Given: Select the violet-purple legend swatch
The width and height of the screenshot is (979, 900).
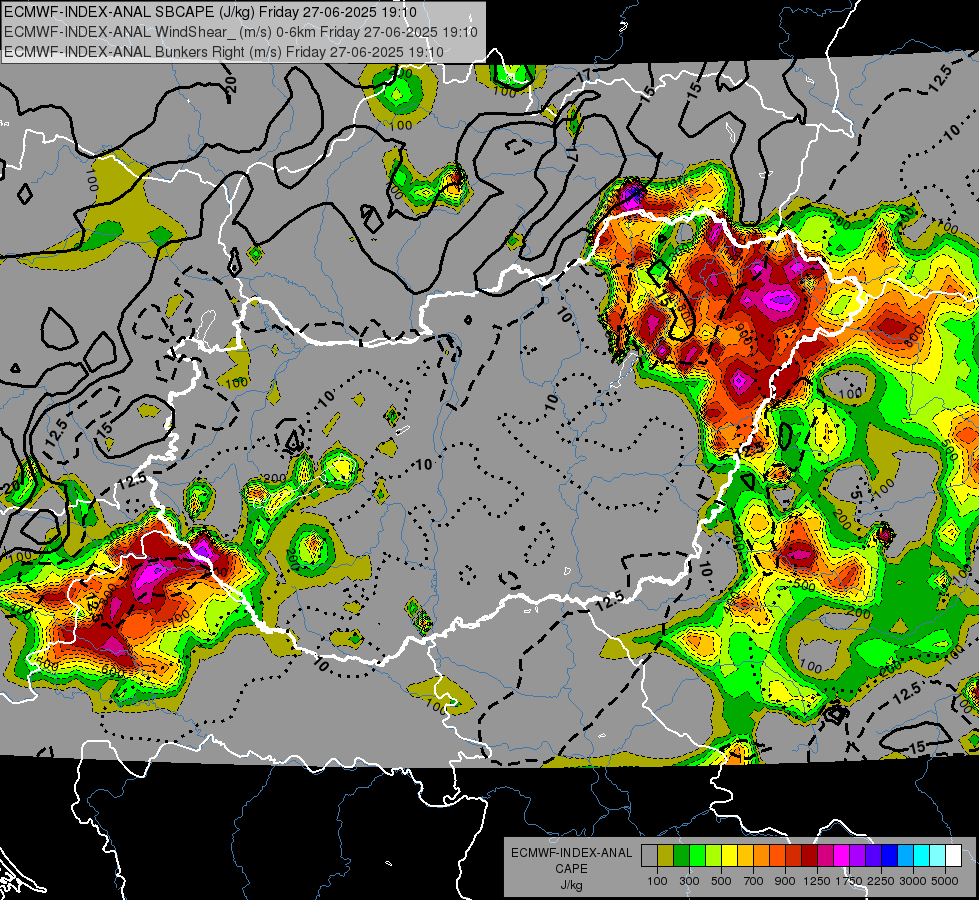Looking at the screenshot, I should point(857,856).
